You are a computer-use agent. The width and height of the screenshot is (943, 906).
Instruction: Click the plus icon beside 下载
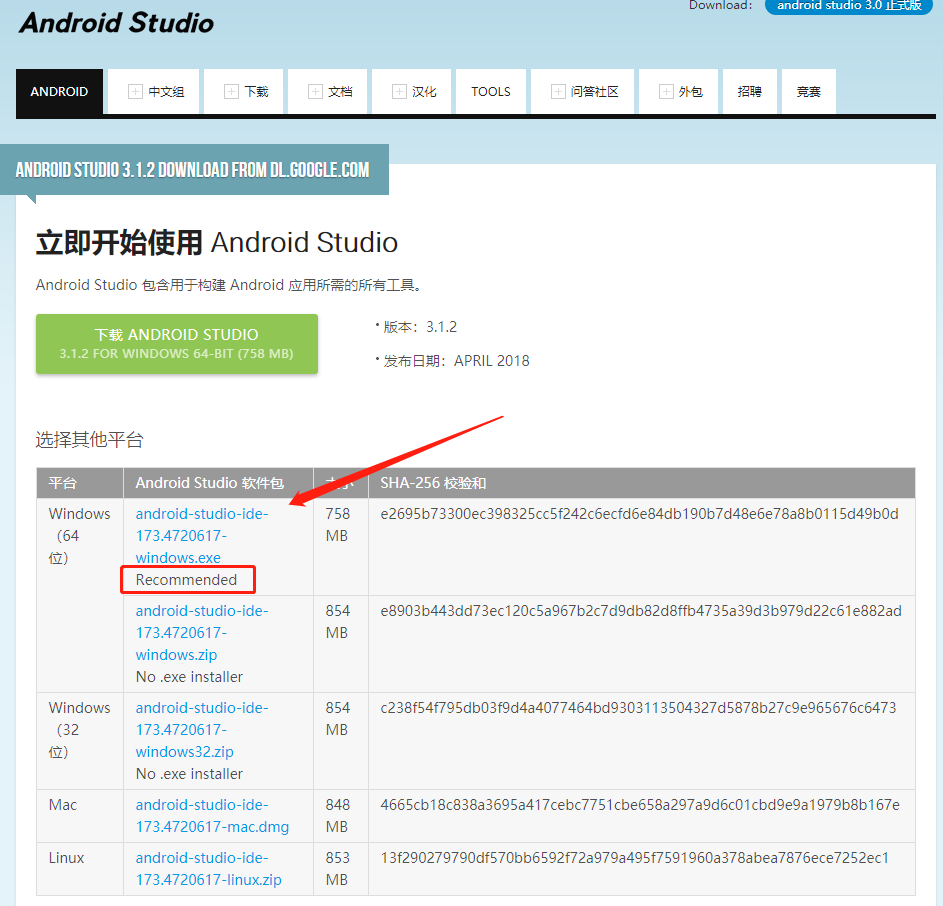pos(230,91)
